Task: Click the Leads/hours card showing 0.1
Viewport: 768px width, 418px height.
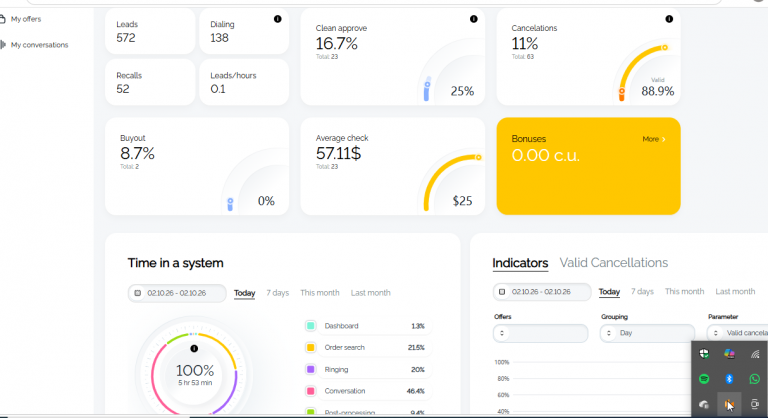Action: pos(244,82)
